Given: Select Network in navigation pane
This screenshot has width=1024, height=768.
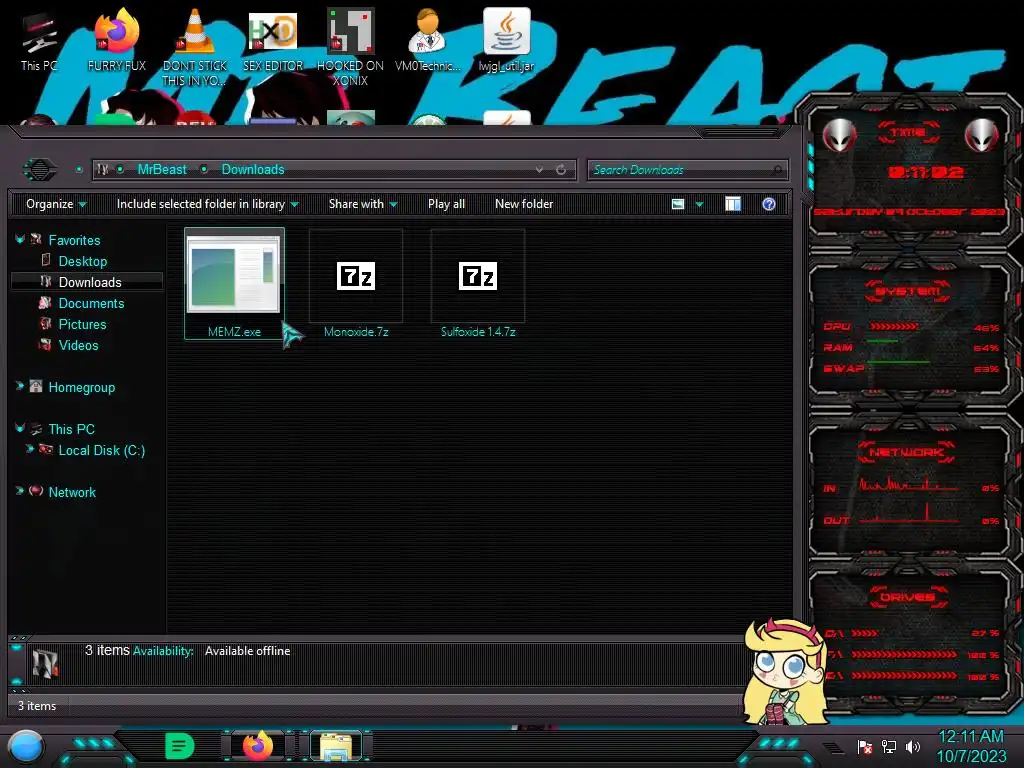Looking at the screenshot, I should [x=72, y=492].
